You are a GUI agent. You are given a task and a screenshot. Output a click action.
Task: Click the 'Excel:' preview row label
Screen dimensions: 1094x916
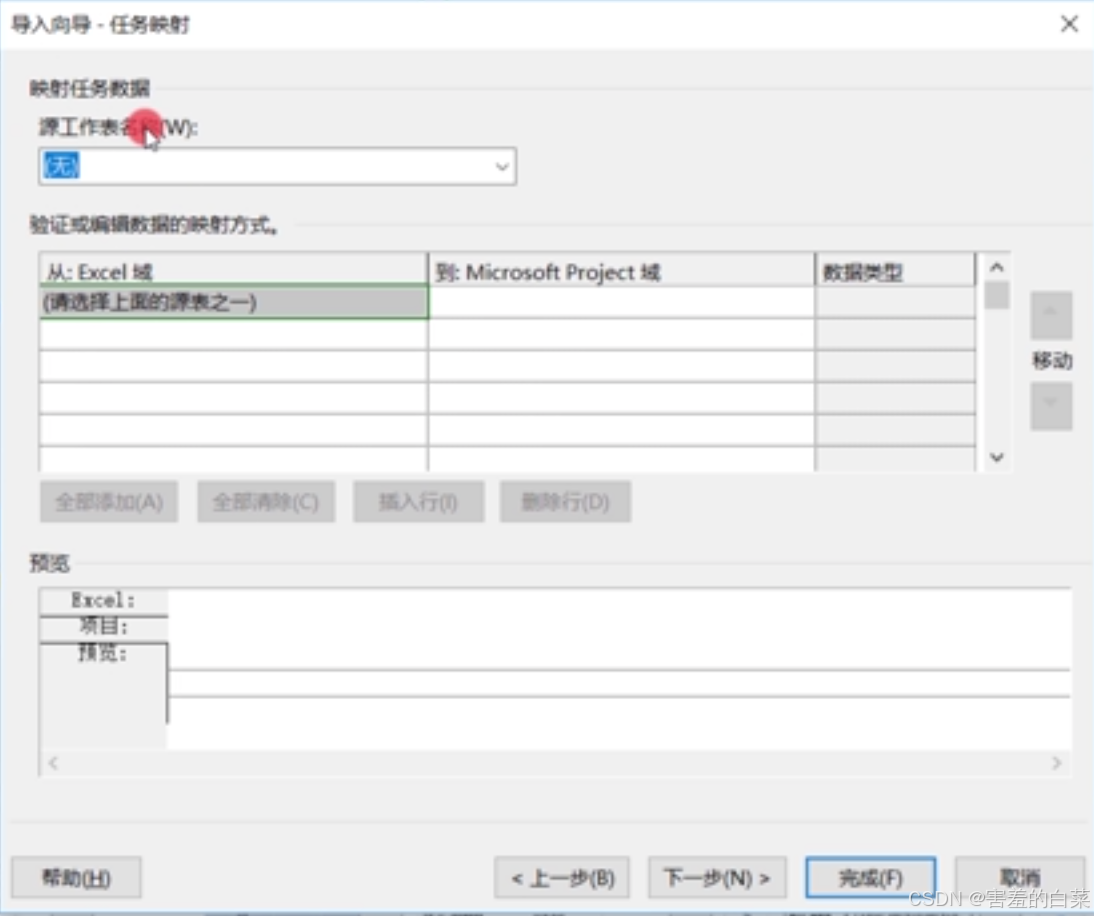click(x=103, y=601)
